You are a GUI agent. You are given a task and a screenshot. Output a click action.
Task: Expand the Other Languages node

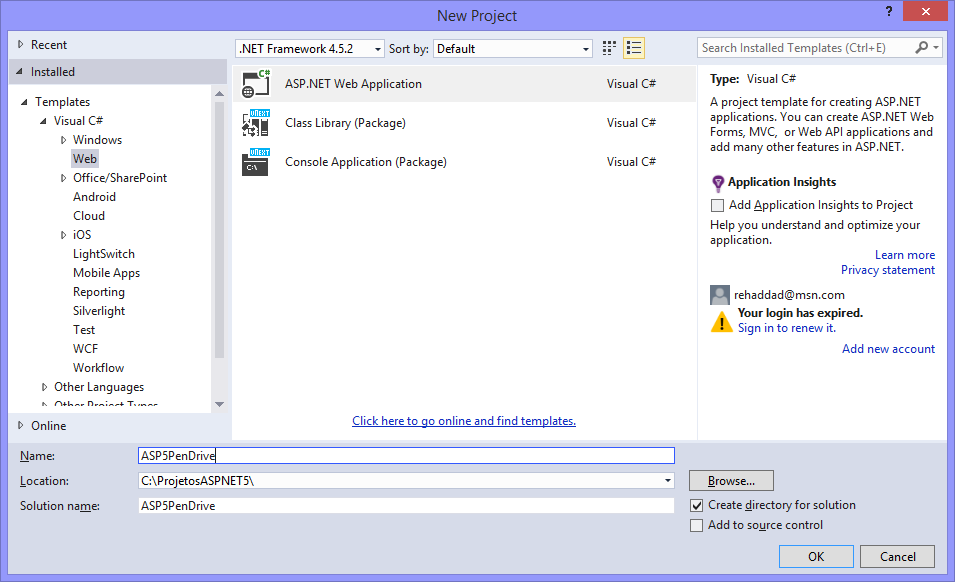tap(44, 387)
